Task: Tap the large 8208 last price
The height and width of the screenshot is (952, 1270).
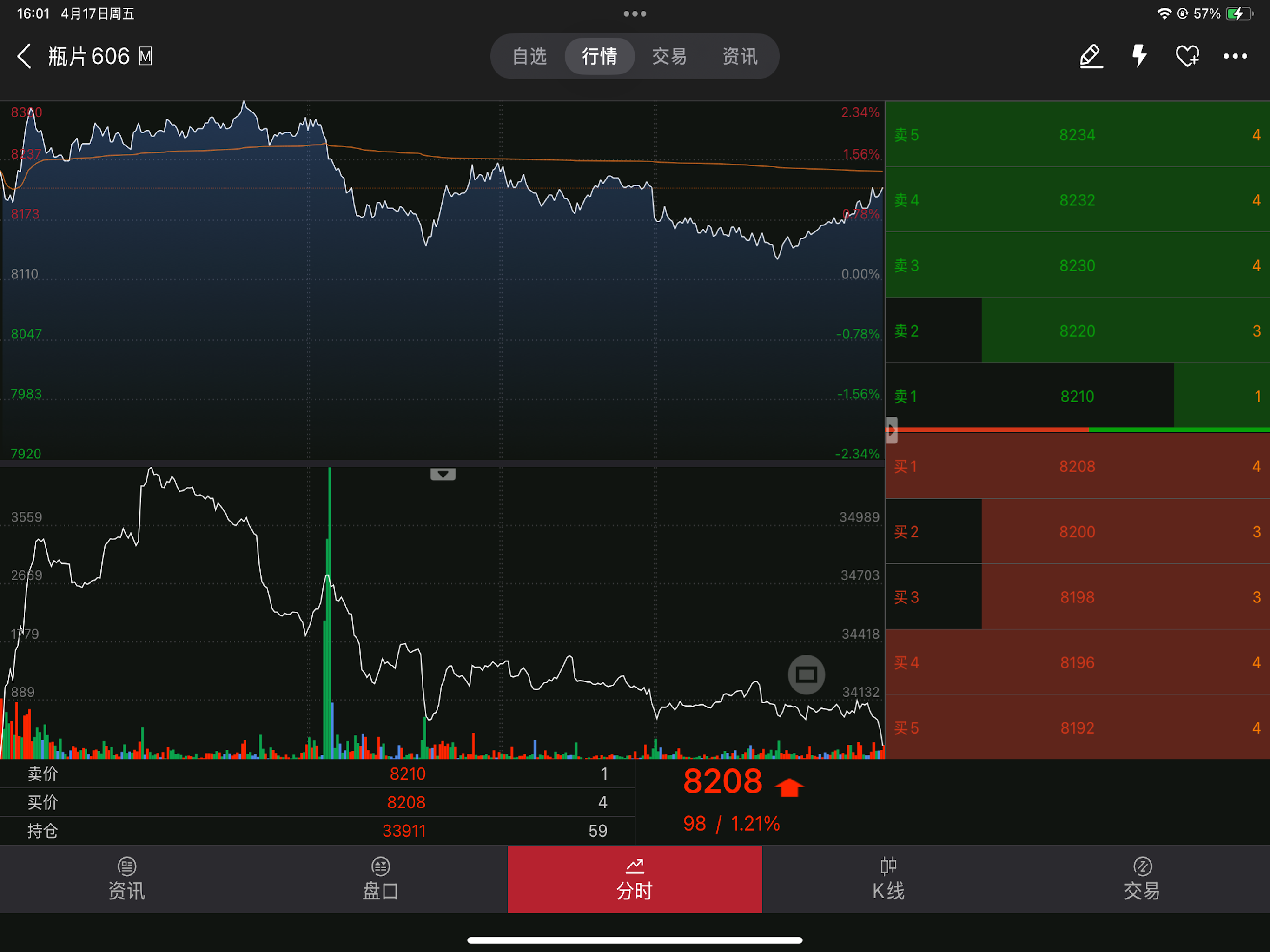Action: click(722, 781)
